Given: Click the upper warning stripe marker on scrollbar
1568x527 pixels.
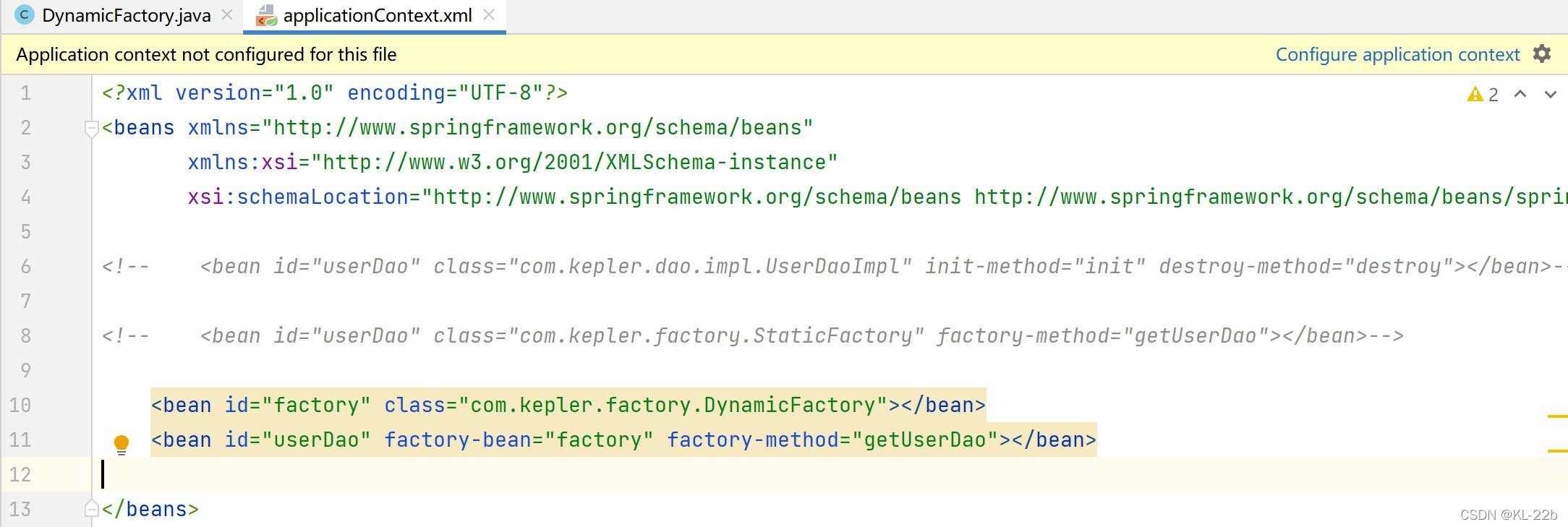Looking at the screenshot, I should coord(1557,416).
